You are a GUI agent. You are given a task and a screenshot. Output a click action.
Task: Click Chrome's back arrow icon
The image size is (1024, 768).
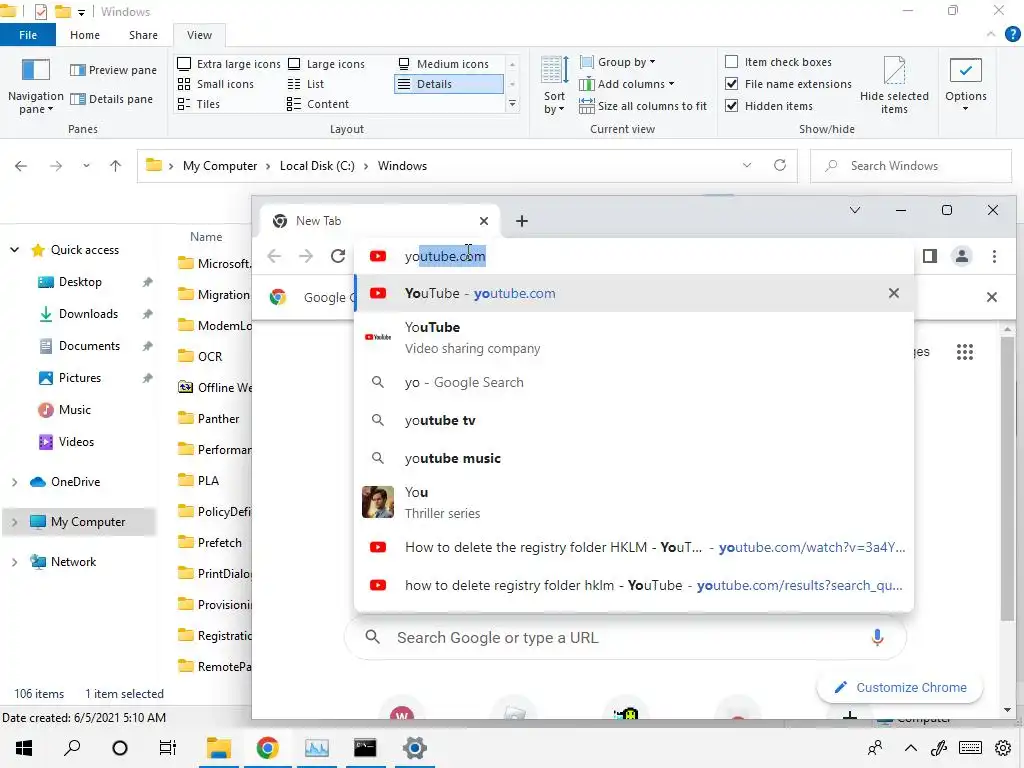(x=274, y=256)
